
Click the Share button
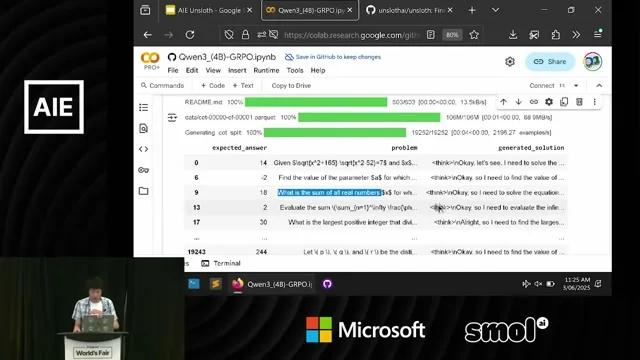550,62
